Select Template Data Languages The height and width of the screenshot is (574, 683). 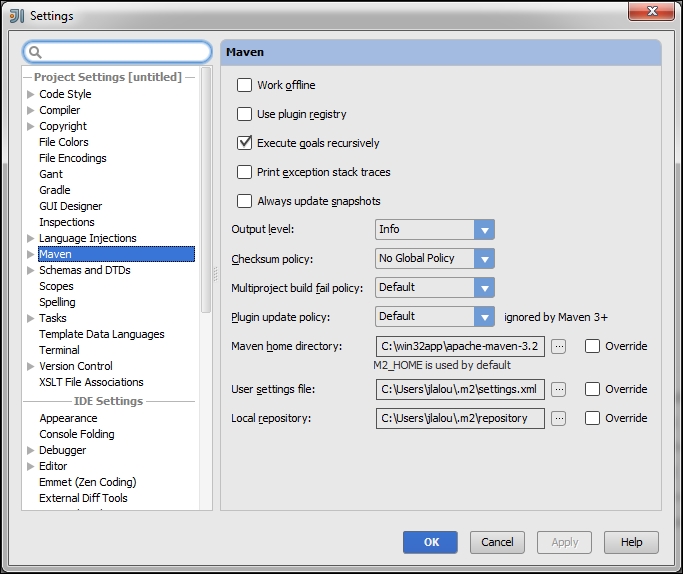[x=102, y=334]
